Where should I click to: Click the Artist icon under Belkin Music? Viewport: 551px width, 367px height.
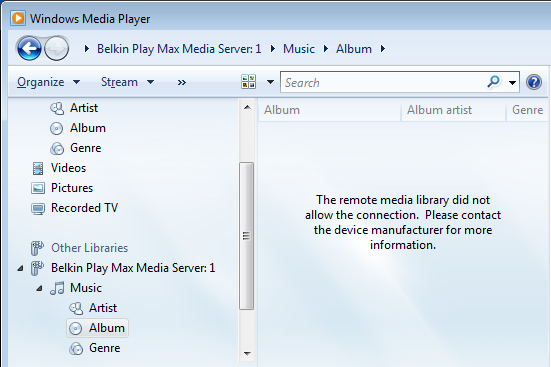click(76, 309)
